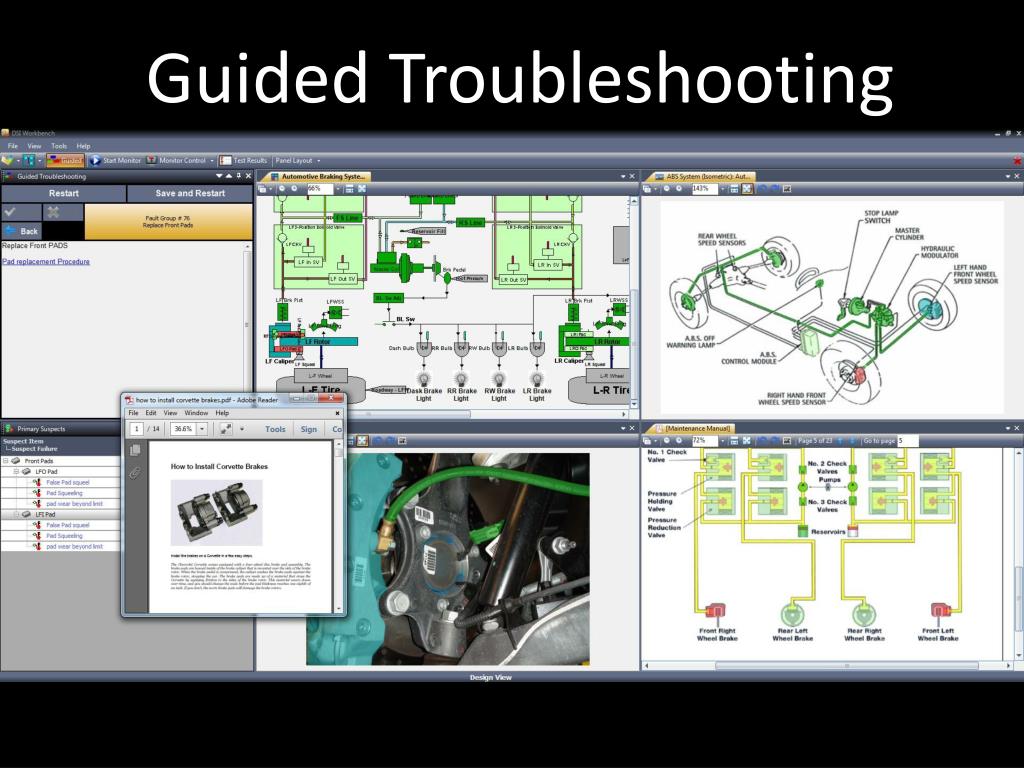Open Tools pane in Adobe Reader
1024x768 pixels.
click(275, 429)
